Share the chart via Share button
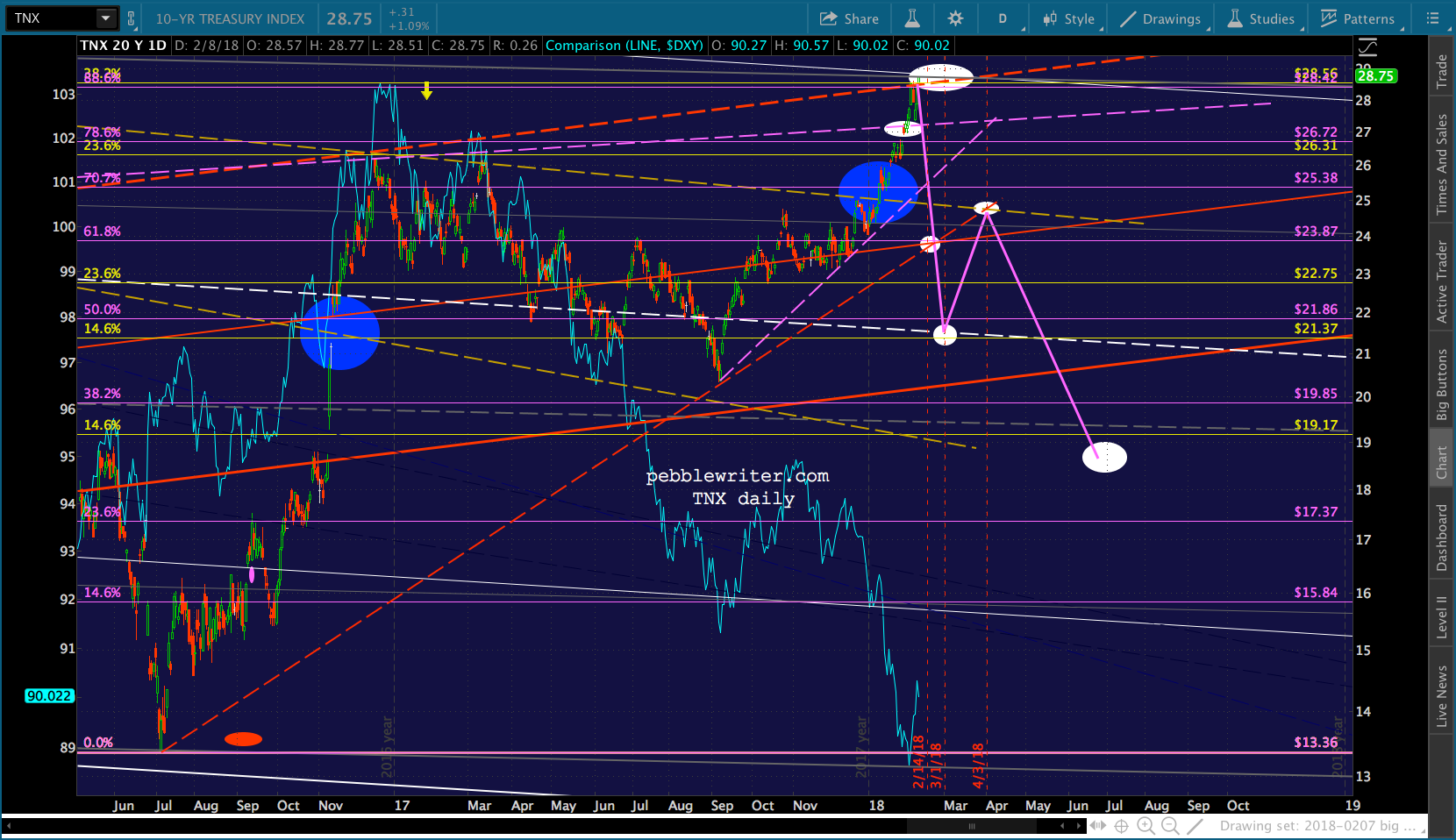This screenshot has height=840, width=1456. pyautogui.click(x=849, y=18)
